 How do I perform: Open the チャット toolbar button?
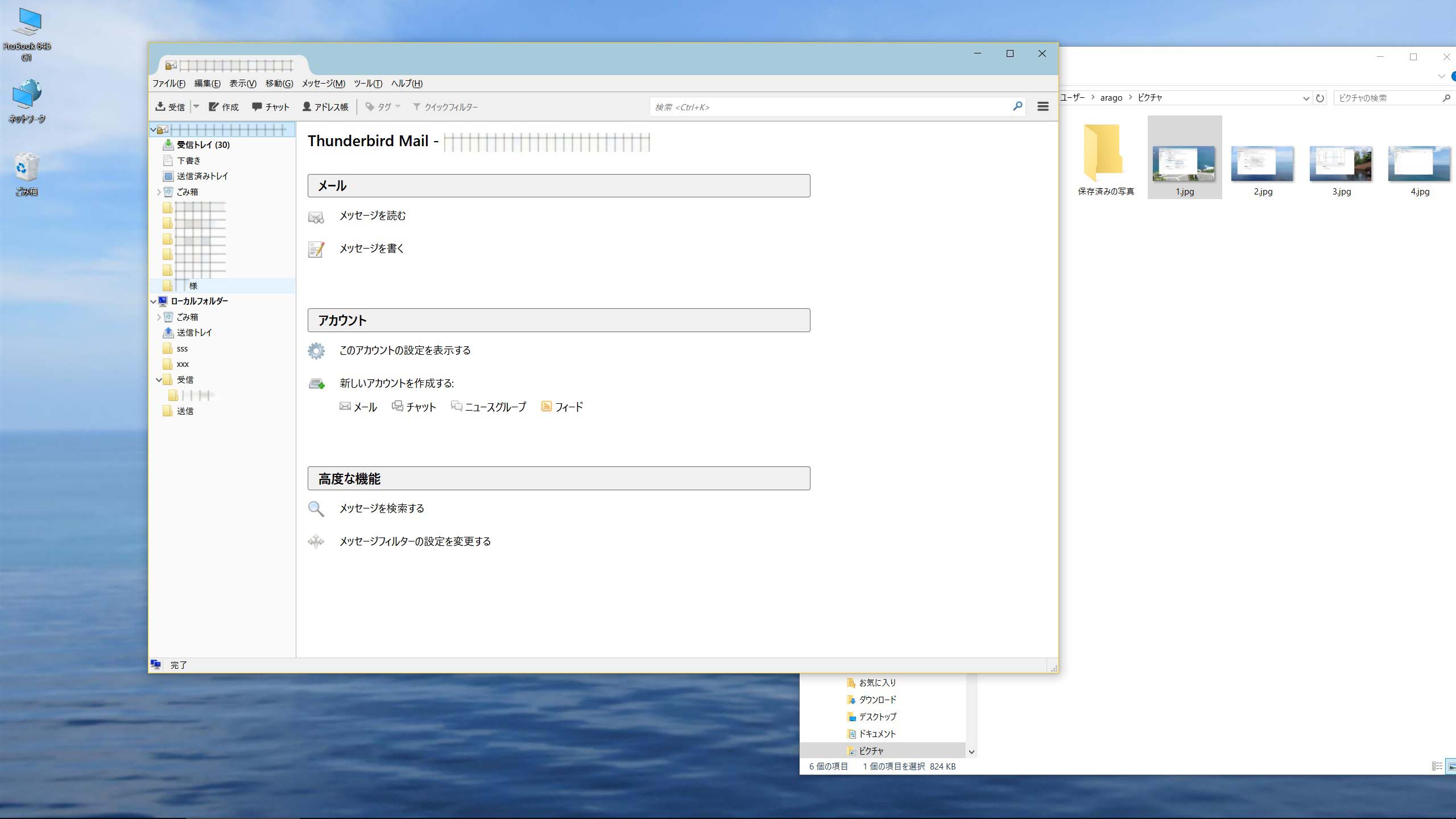tap(271, 106)
